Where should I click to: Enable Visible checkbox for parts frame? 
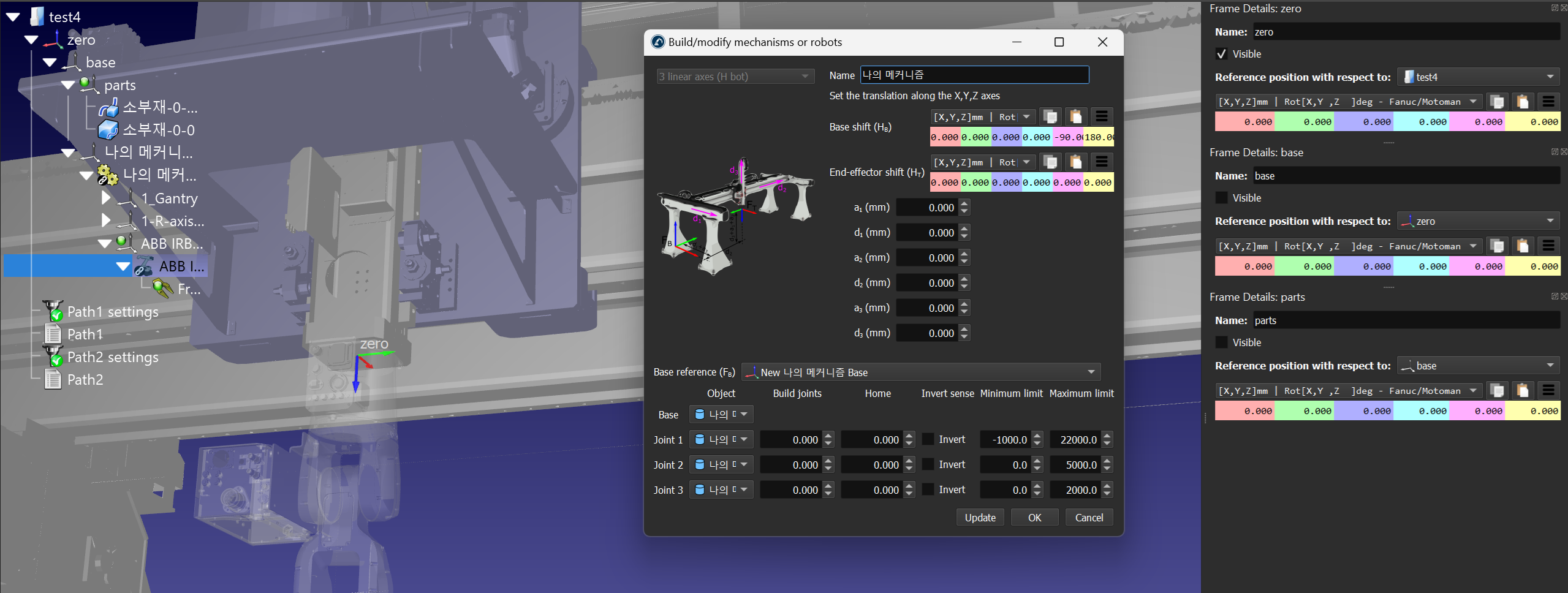click(1221, 342)
